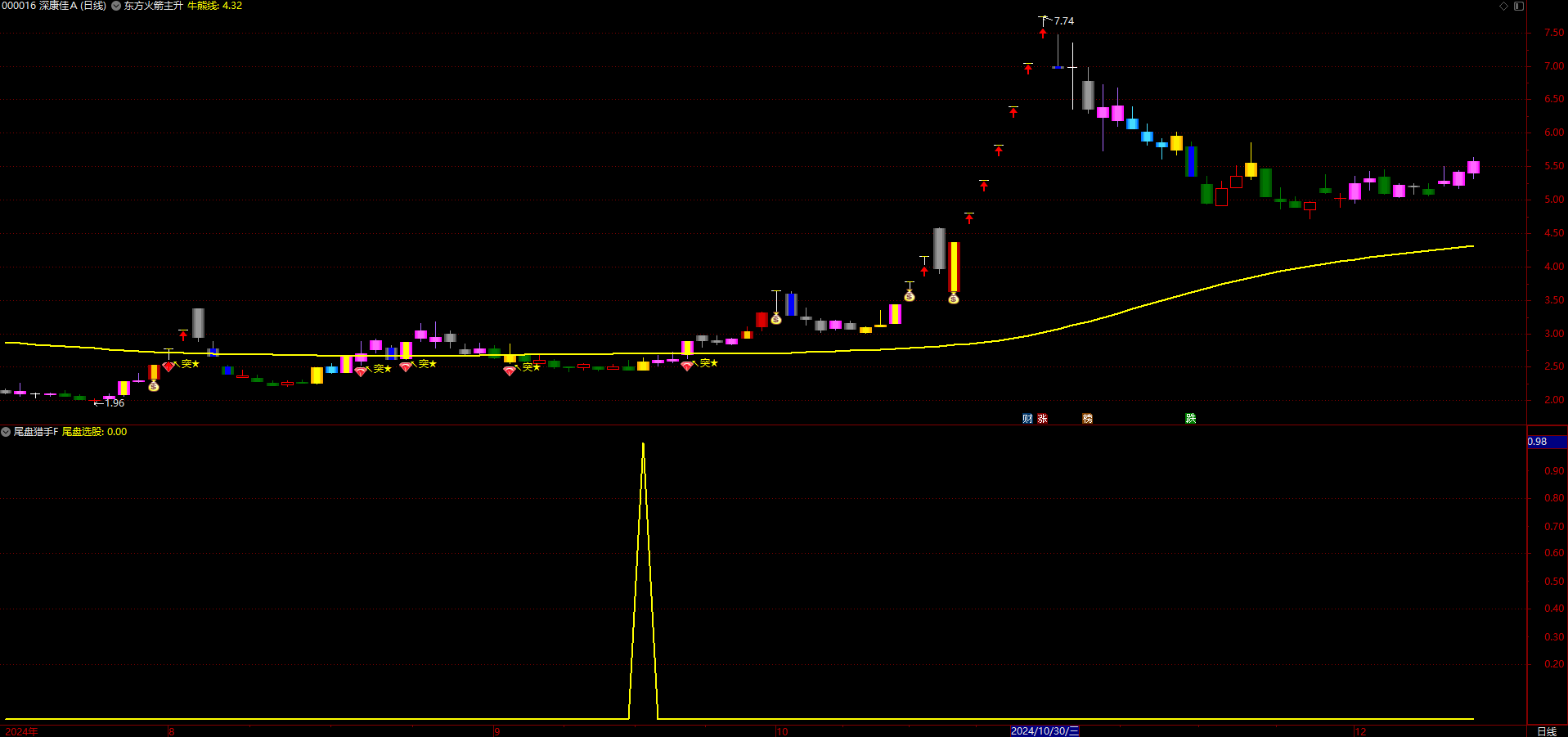Click the 牛熊线: 4.32 indicator value
This screenshot has height=737, width=1568.
click(215, 6)
